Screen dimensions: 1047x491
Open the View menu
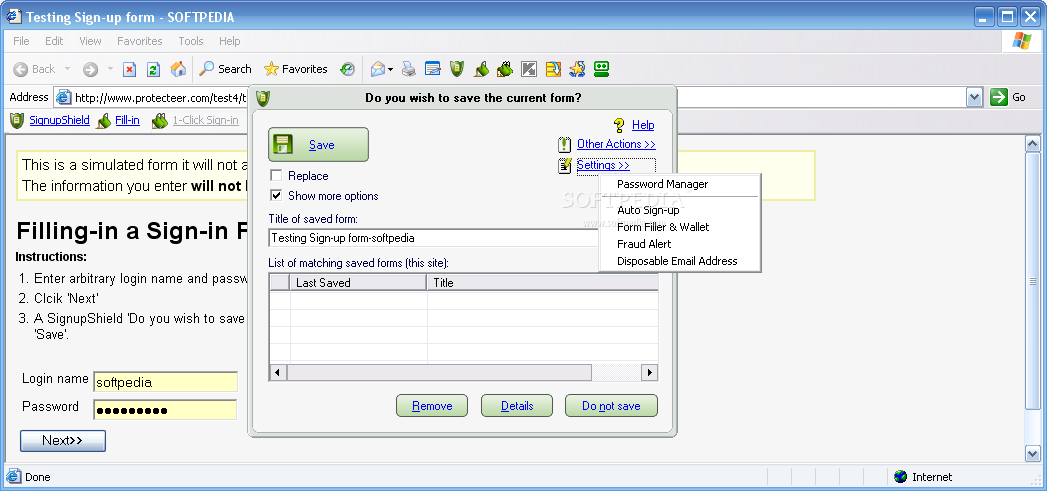(90, 41)
